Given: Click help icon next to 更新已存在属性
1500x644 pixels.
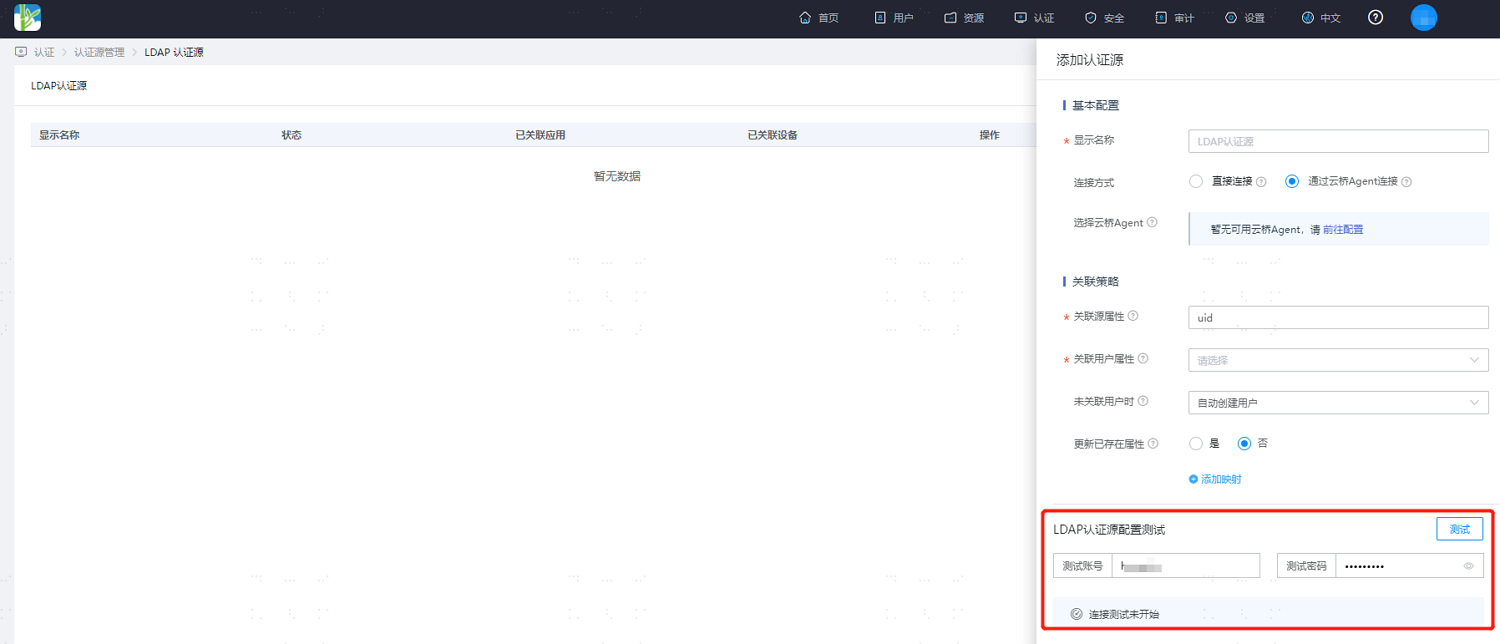Looking at the screenshot, I should pos(1154,444).
